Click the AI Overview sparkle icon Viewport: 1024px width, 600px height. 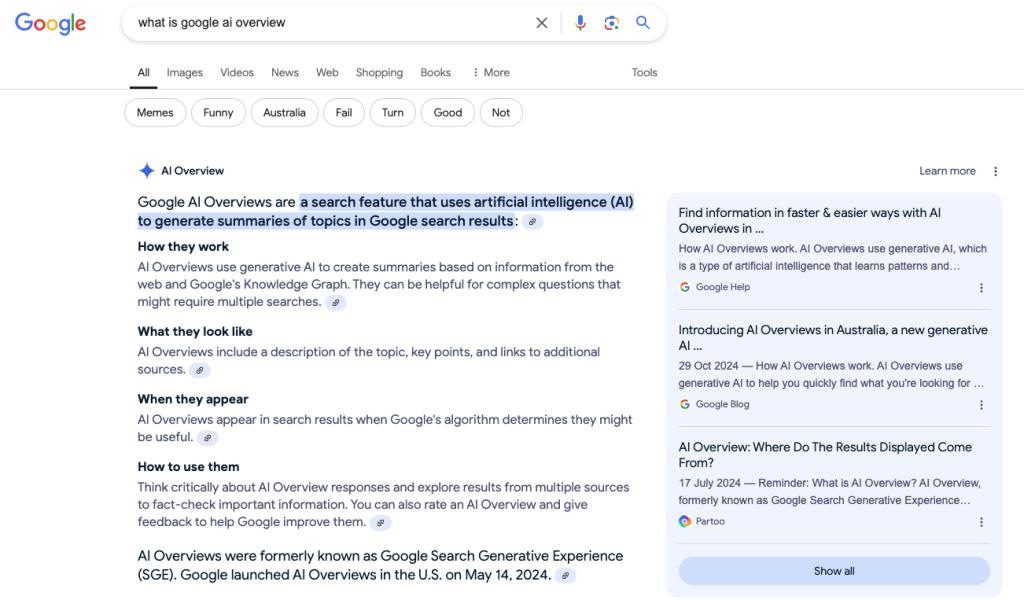click(x=147, y=170)
